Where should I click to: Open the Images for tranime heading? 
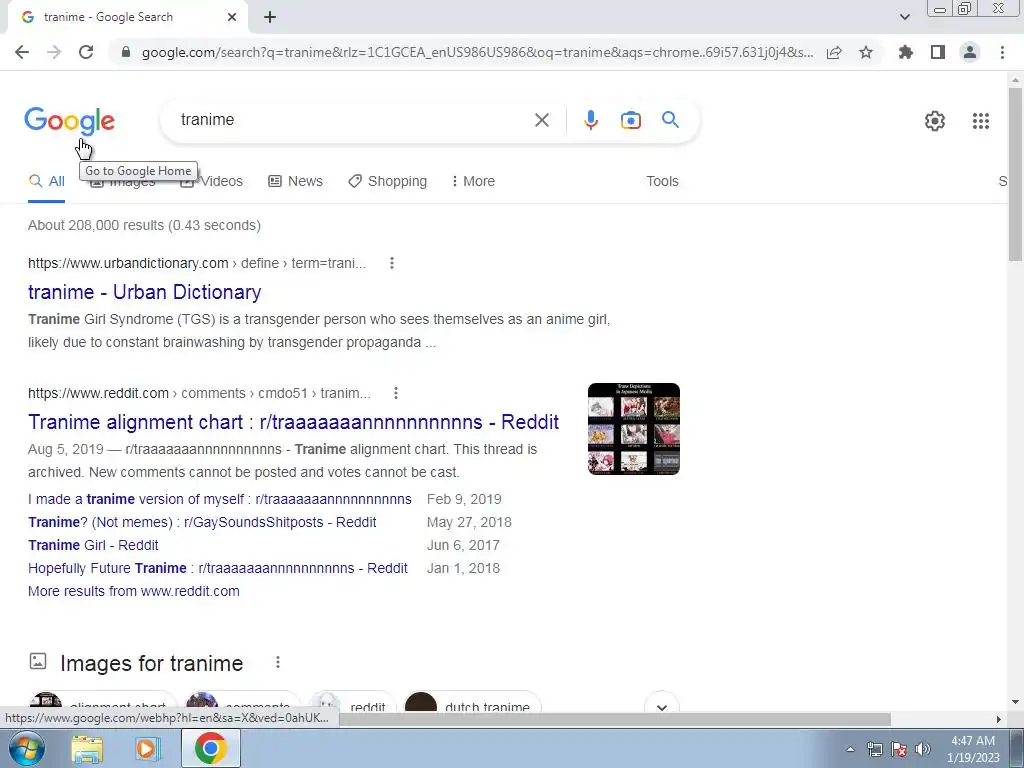152,663
